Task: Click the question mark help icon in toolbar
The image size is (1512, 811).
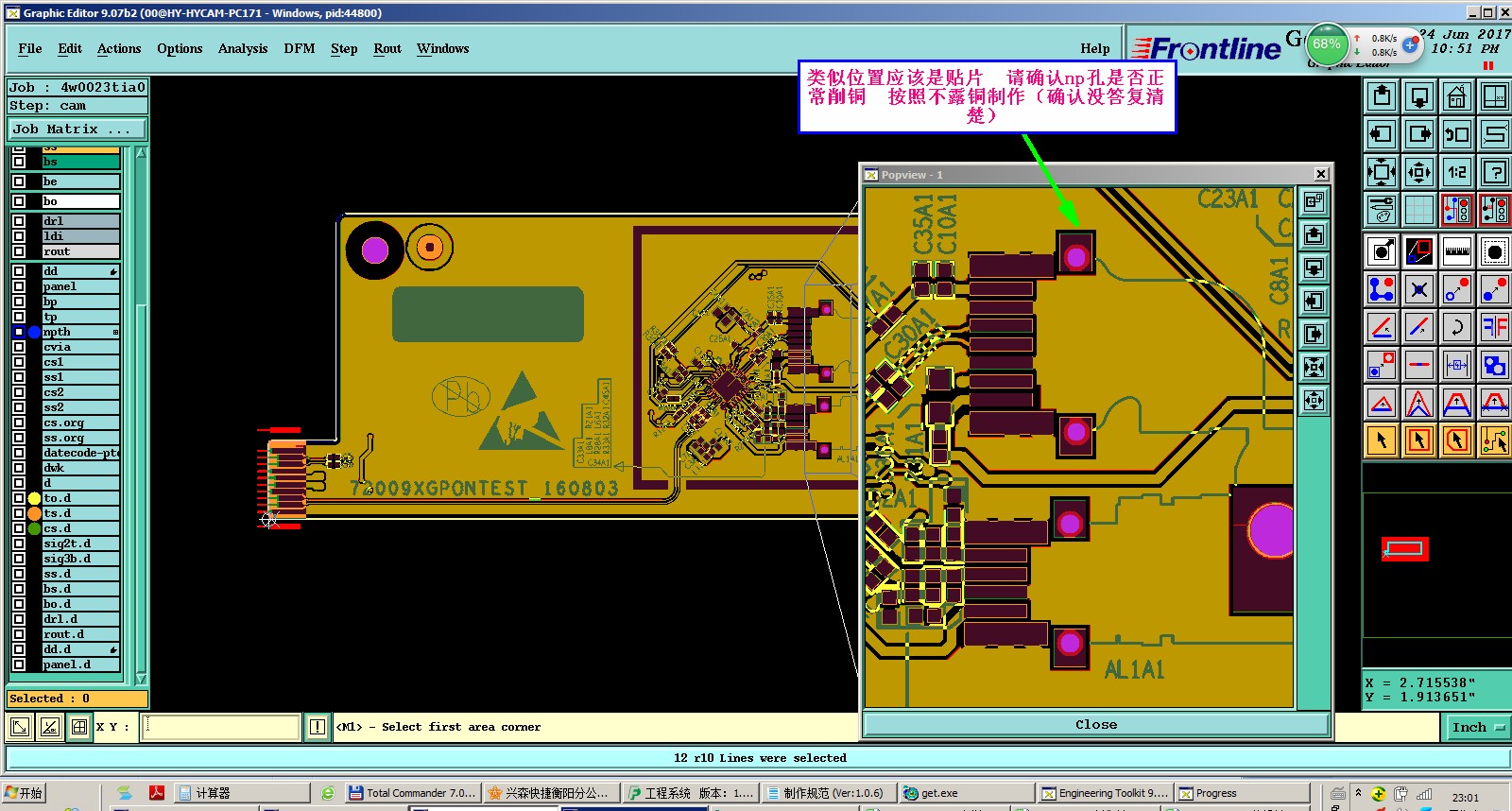Action: coord(1495,172)
